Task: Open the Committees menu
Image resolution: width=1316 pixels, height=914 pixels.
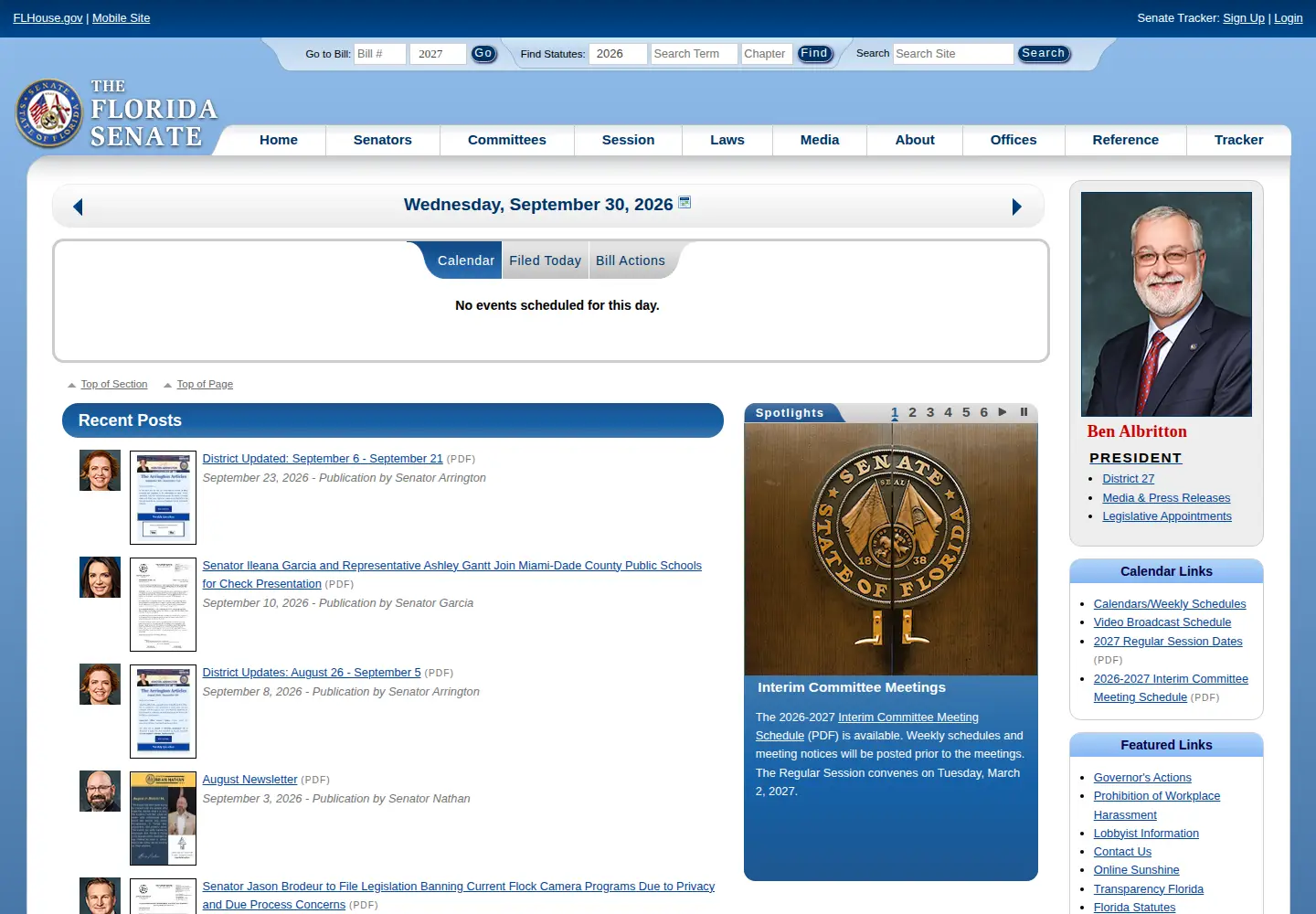Action: (507, 140)
